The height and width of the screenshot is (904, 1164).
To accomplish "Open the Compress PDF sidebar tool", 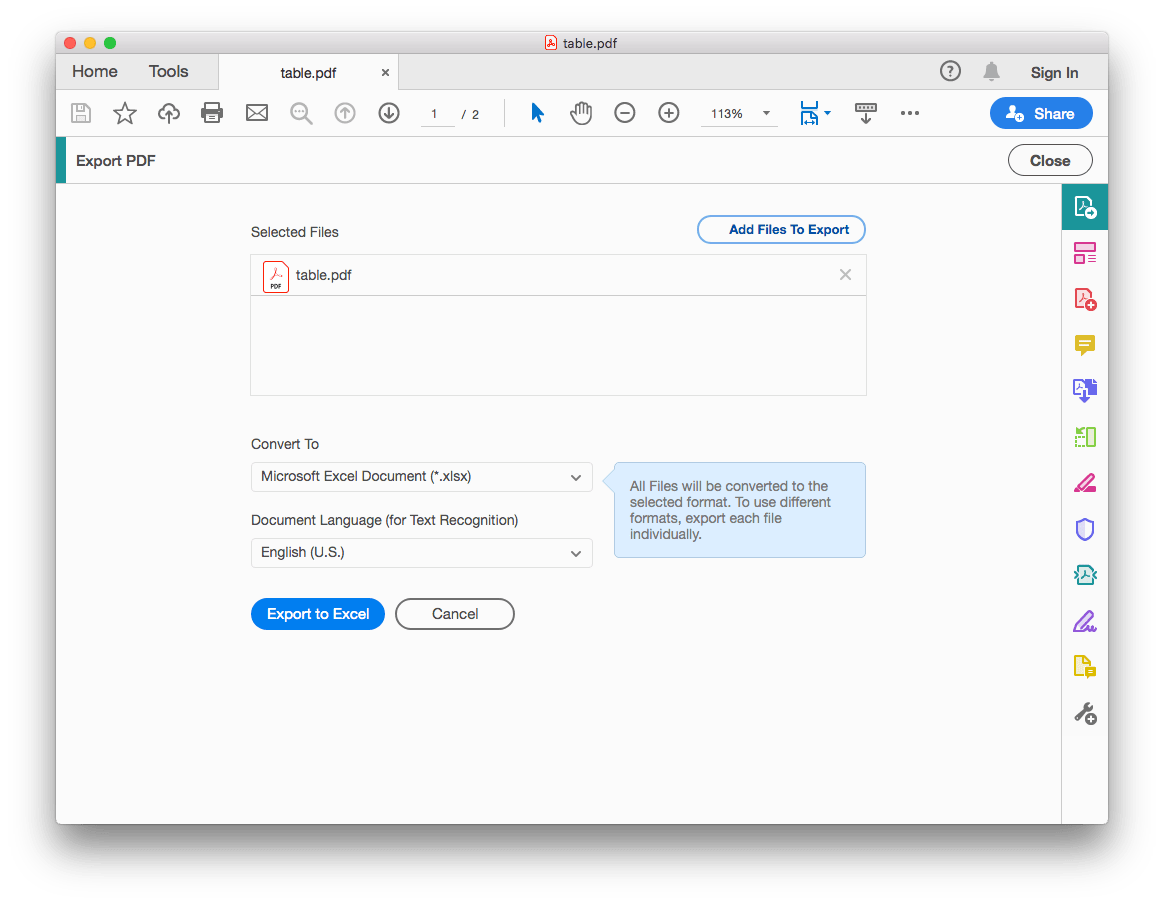I will (1085, 437).
